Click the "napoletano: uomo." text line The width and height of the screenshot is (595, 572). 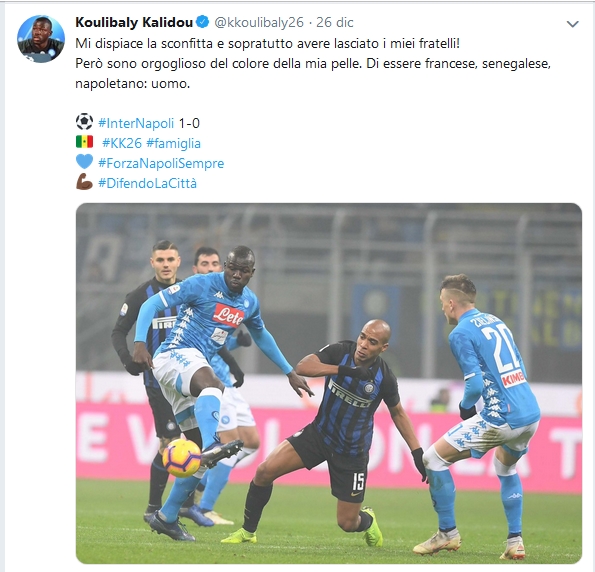click(132, 84)
